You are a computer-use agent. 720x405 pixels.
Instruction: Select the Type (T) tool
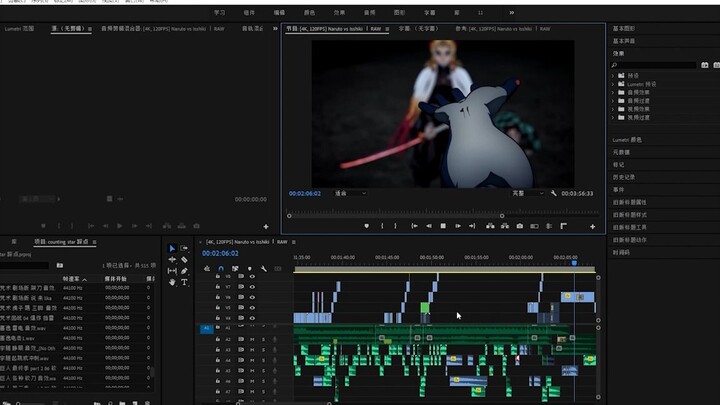(x=184, y=282)
